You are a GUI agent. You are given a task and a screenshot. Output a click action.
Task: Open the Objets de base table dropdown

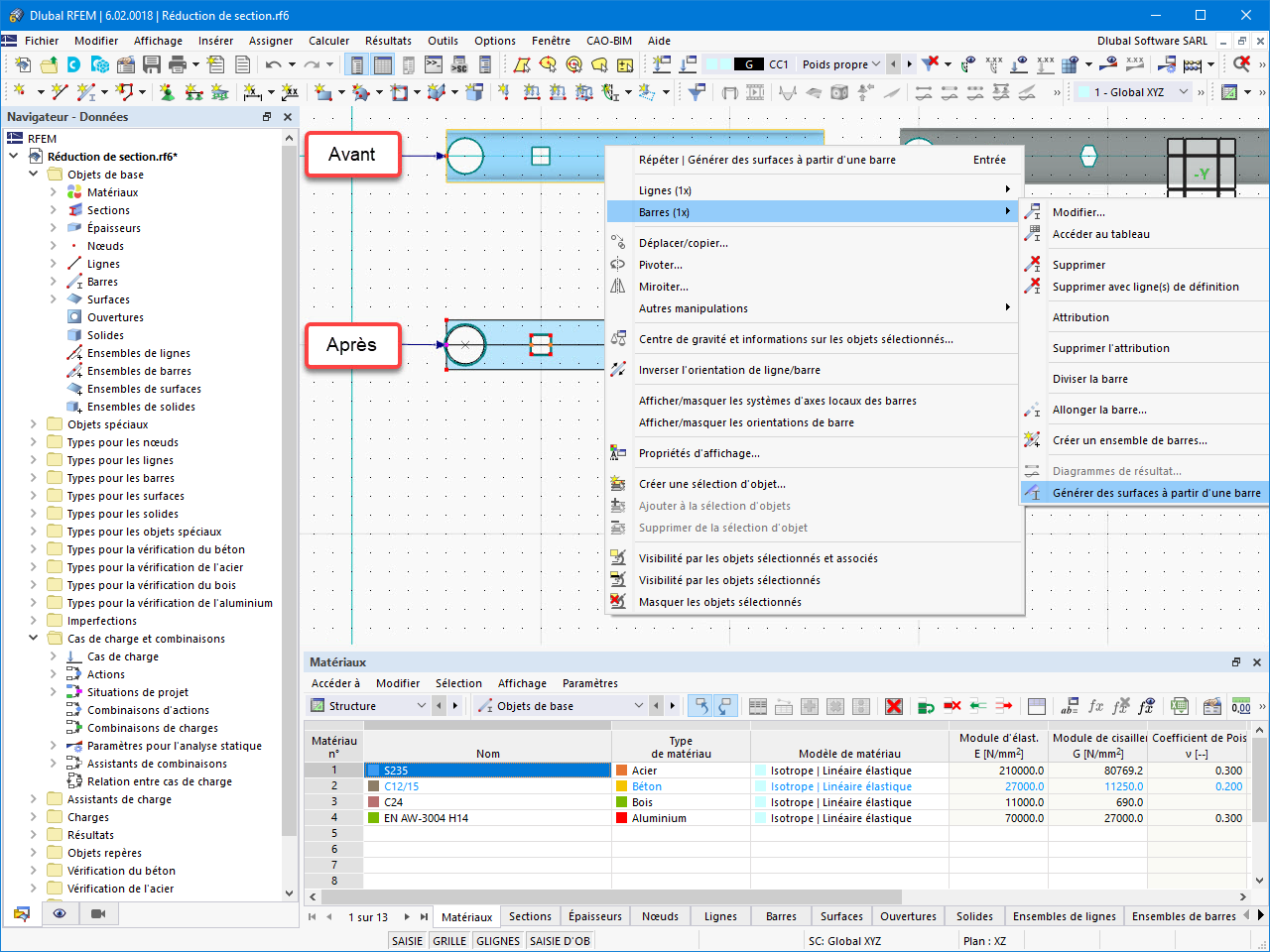(x=638, y=706)
